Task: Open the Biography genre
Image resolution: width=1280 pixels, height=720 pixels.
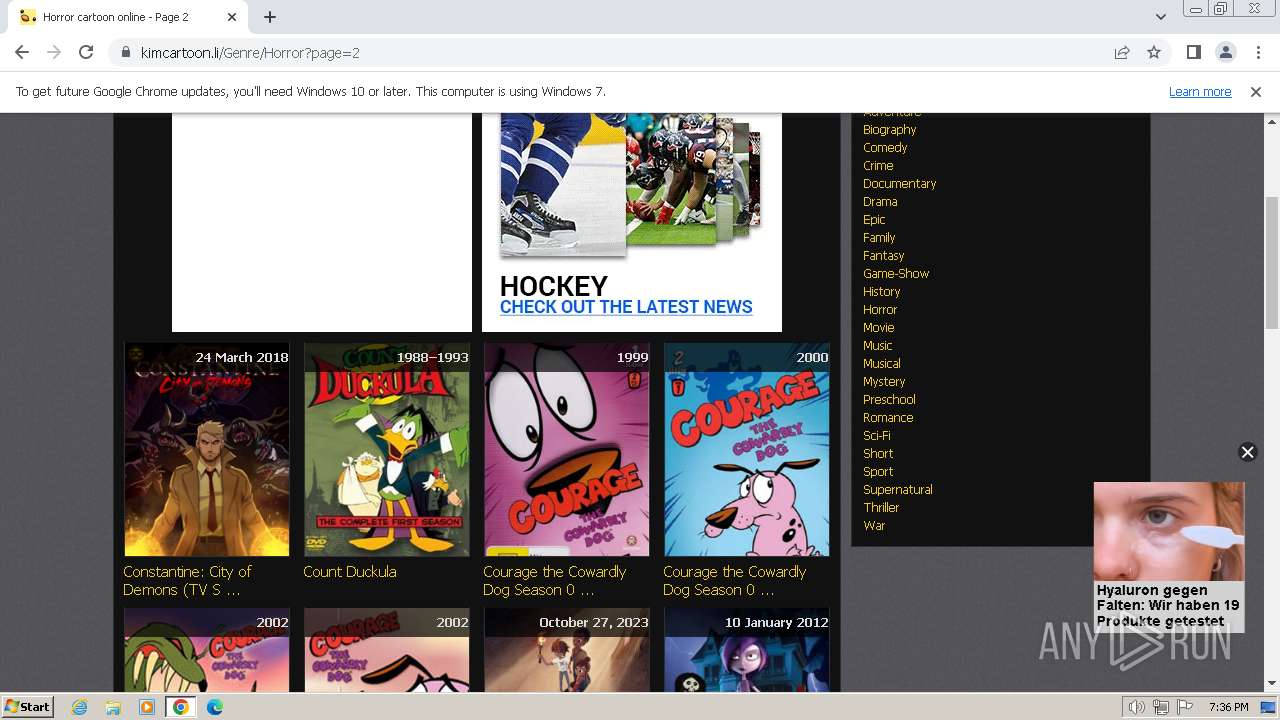Action: tap(889, 129)
